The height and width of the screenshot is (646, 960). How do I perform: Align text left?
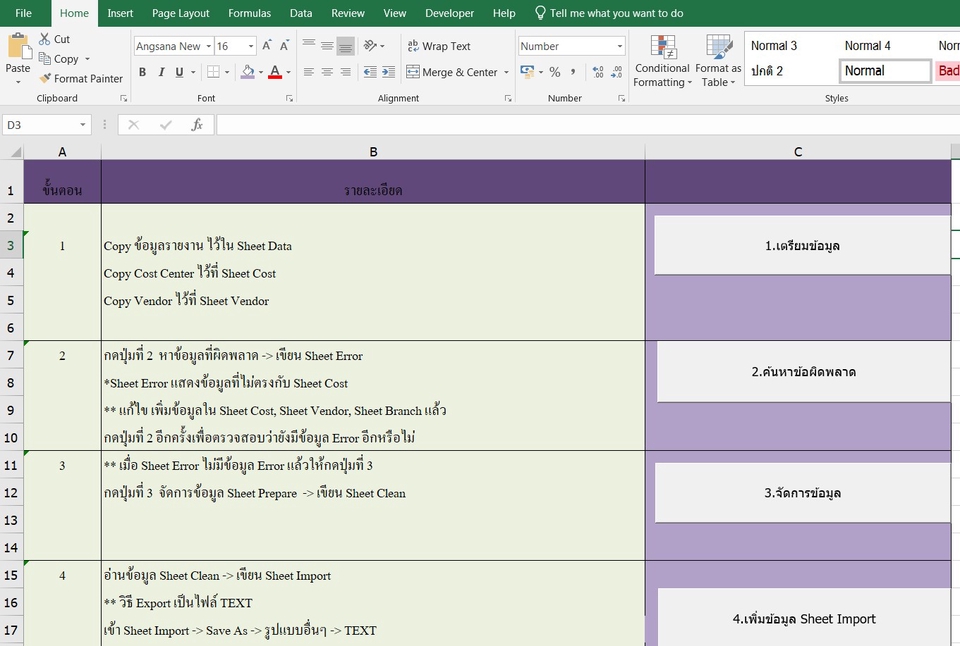click(309, 72)
